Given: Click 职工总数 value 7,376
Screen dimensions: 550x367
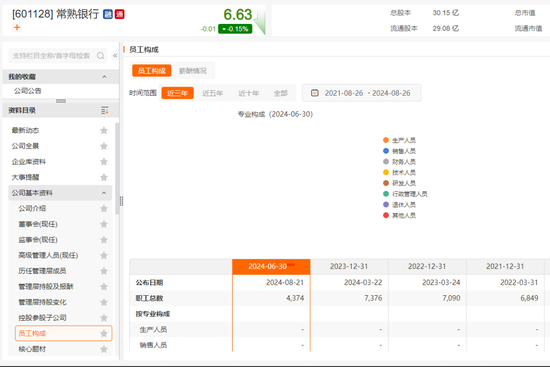Looking at the screenshot, I should (373, 298).
